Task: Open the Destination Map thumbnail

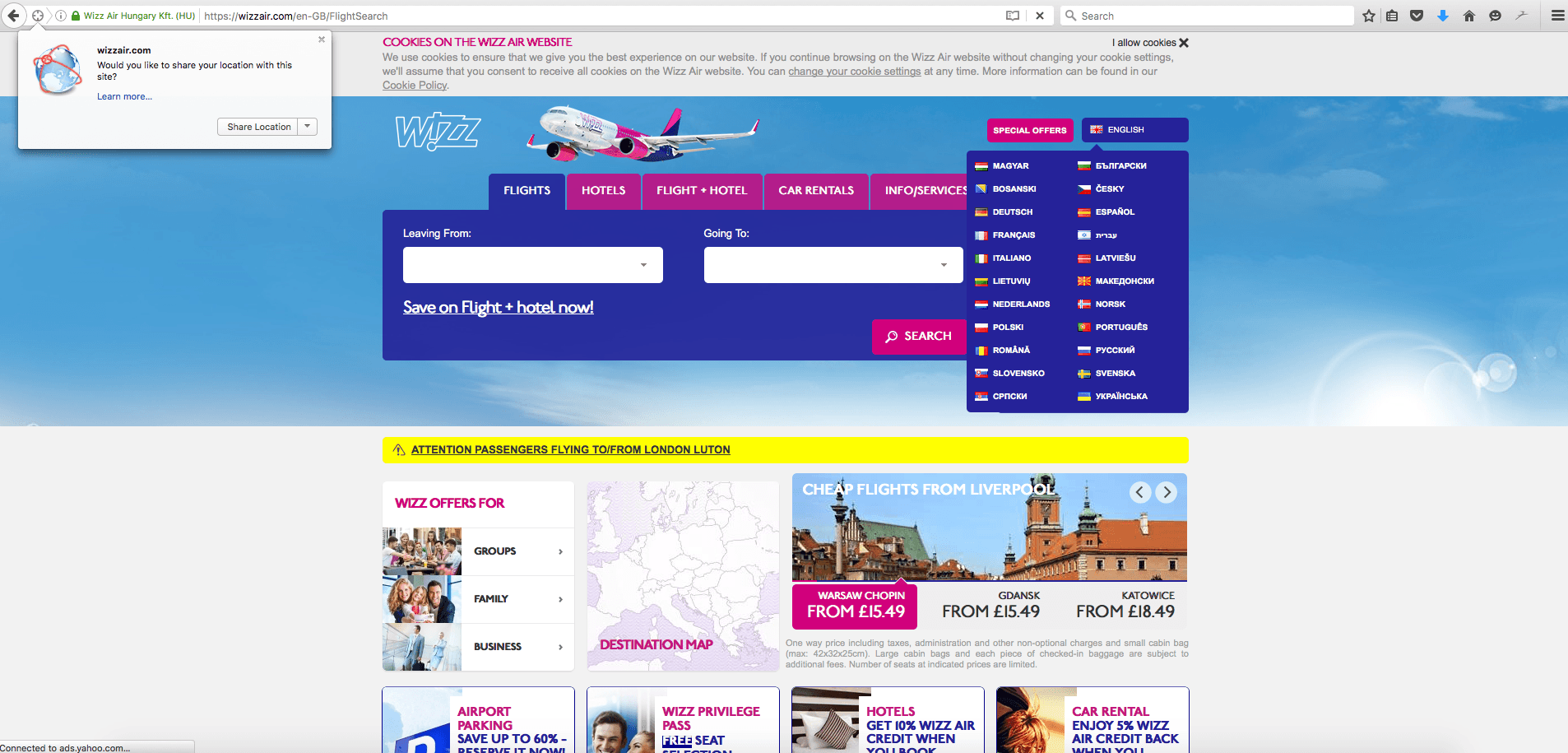Action: tap(682, 576)
